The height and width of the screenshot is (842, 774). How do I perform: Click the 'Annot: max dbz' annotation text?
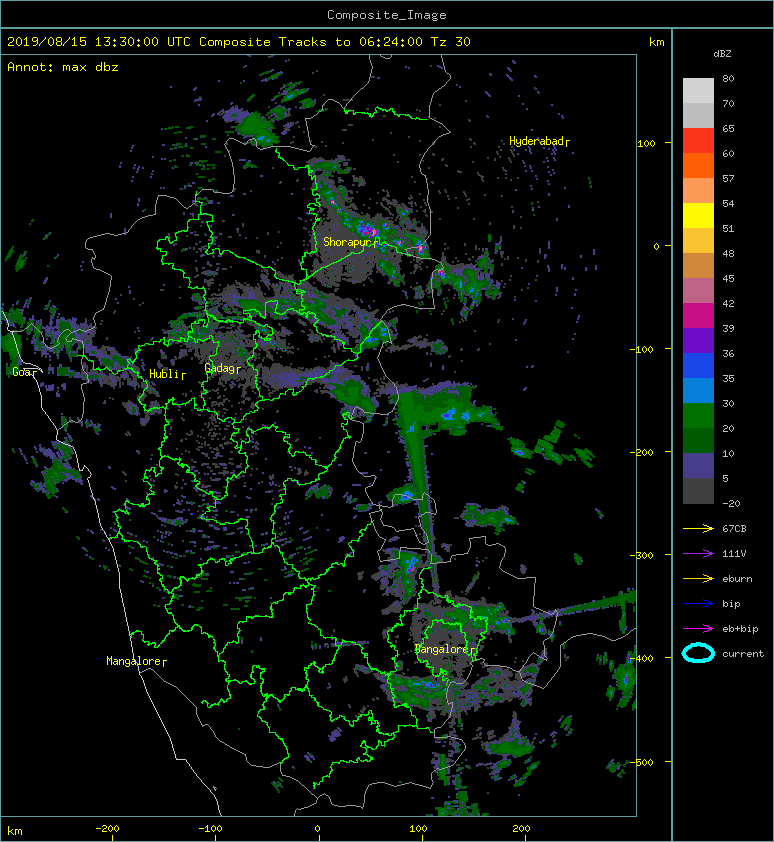[x=62, y=67]
